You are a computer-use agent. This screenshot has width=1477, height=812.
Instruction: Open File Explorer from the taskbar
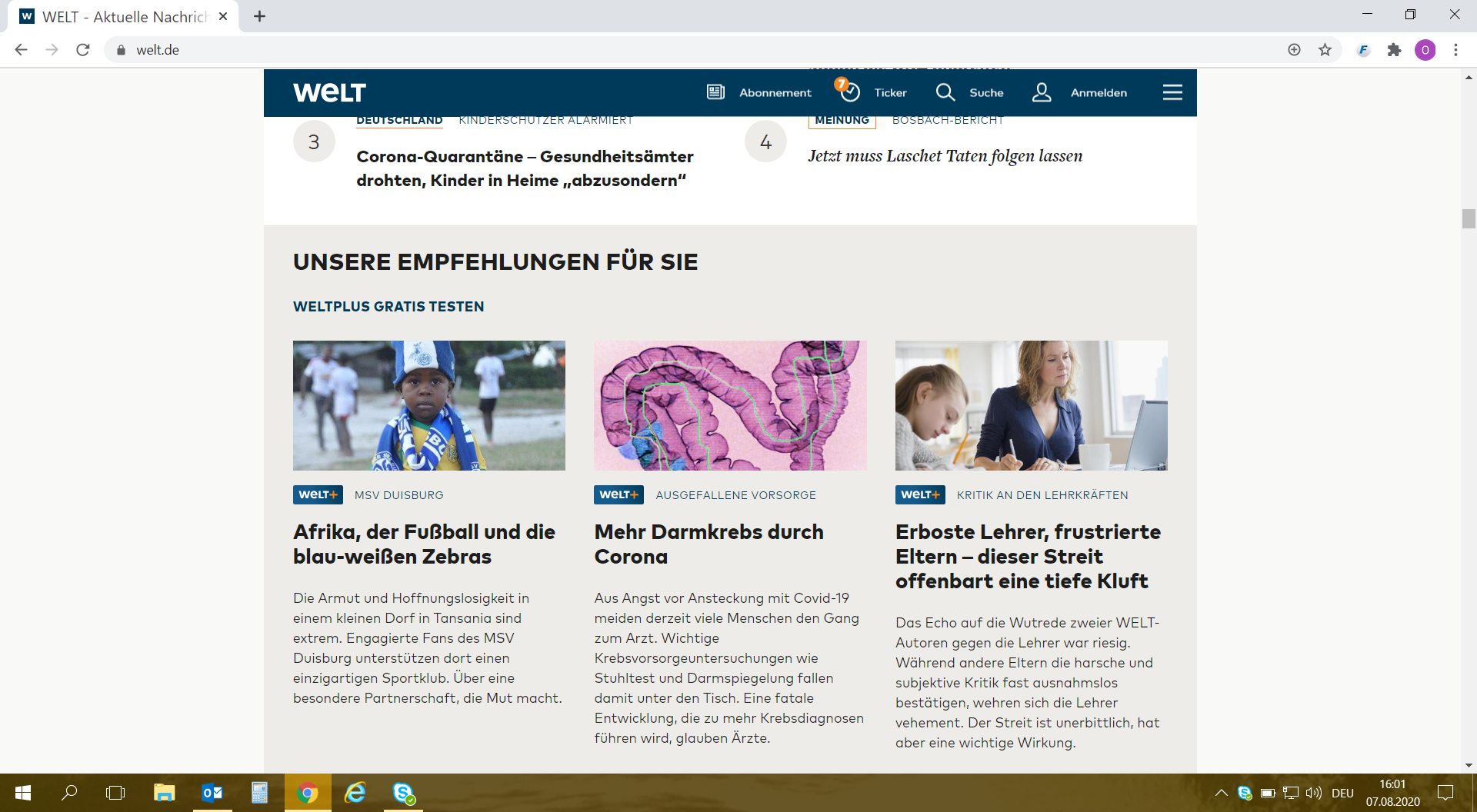tap(164, 793)
